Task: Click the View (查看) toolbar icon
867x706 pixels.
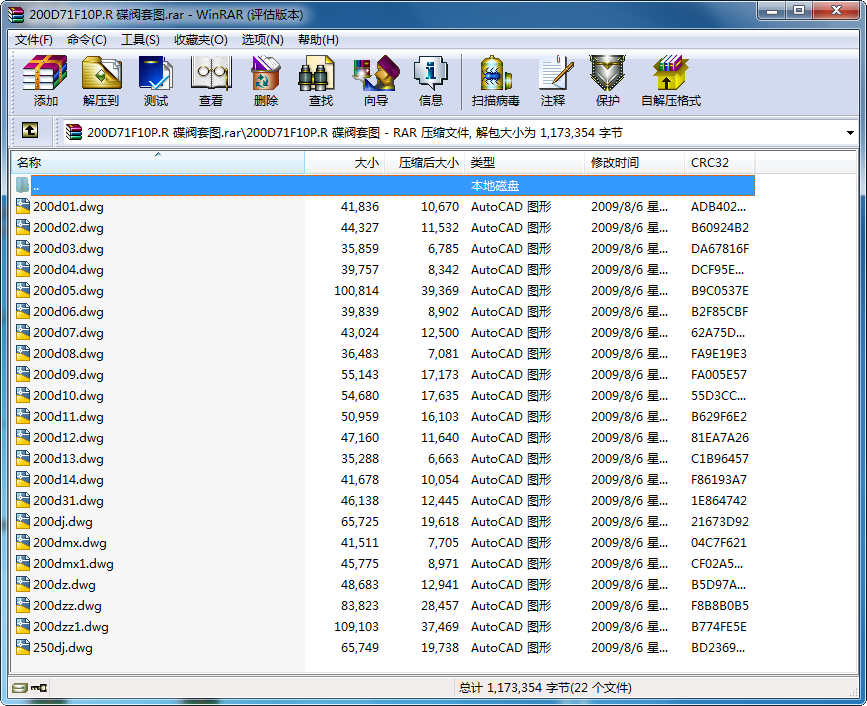Action: [211, 81]
